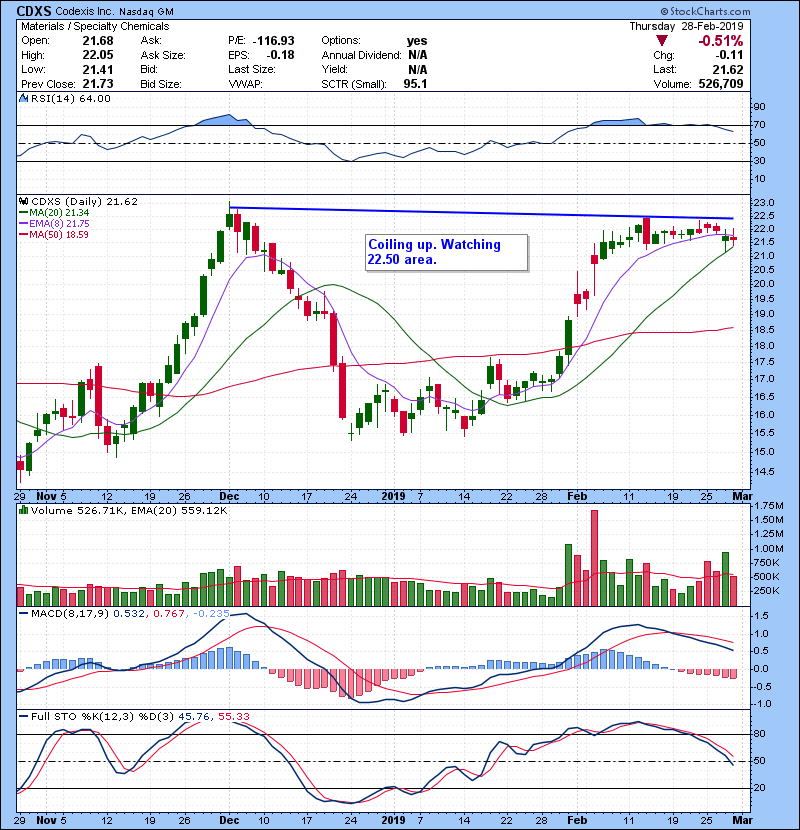800x830 pixels.
Task: Click the volume bars icon beside Volume 526.71K
Action: (x=23, y=510)
